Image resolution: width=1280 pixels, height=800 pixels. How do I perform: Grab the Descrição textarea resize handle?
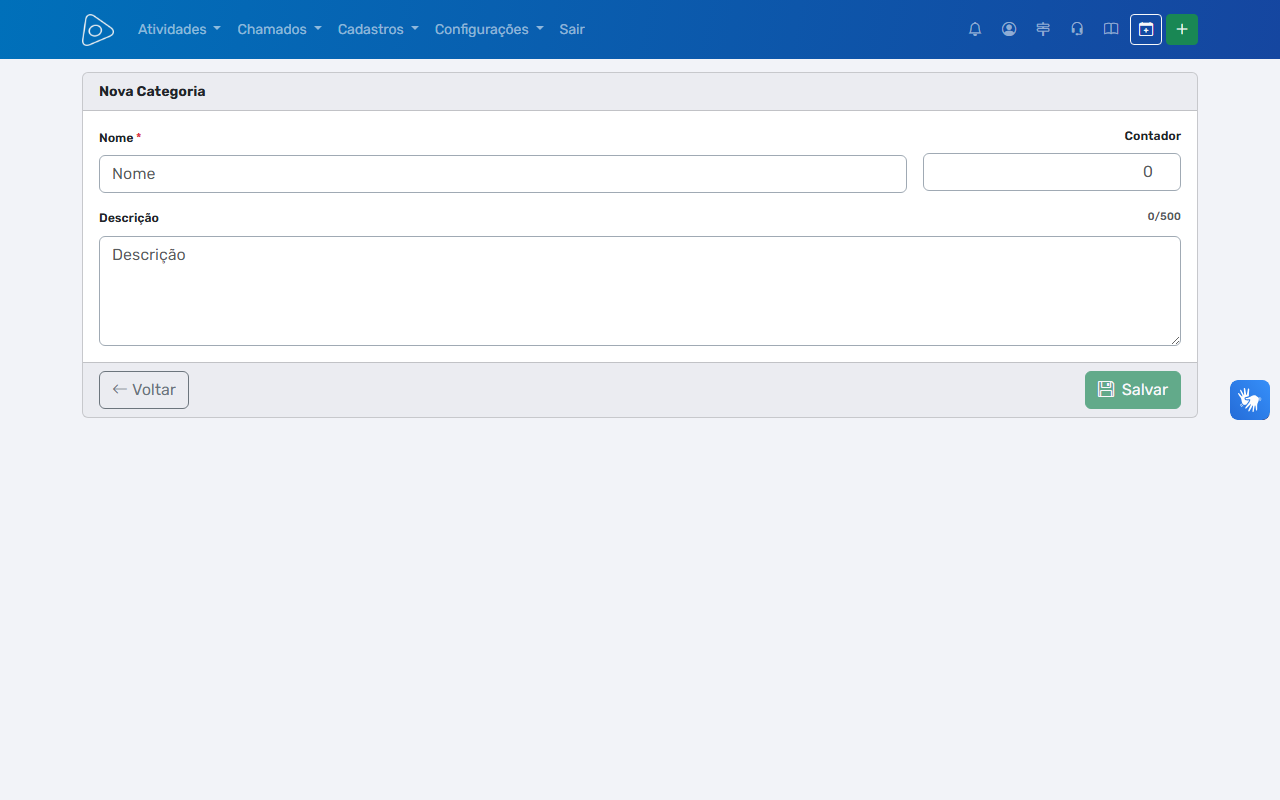tap(1175, 340)
